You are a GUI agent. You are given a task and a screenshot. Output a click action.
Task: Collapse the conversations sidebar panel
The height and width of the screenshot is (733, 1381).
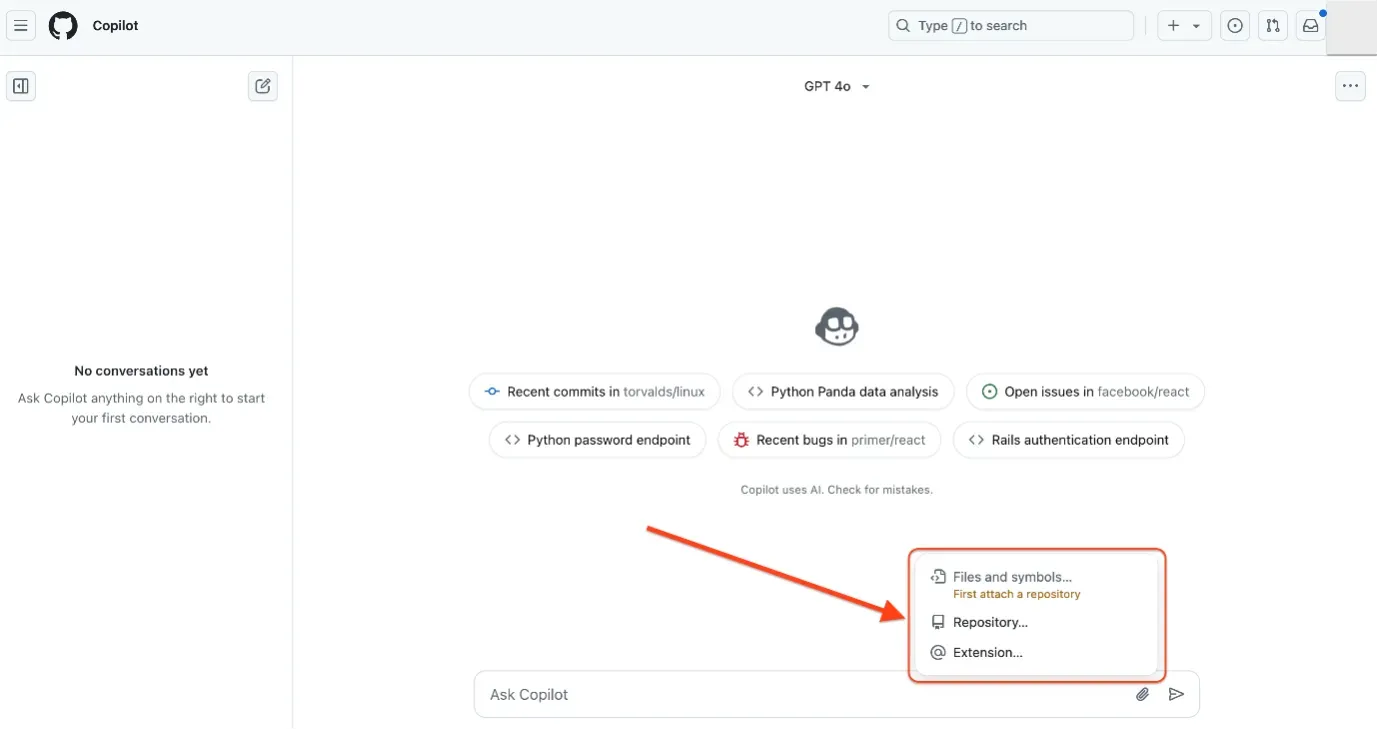pos(21,86)
